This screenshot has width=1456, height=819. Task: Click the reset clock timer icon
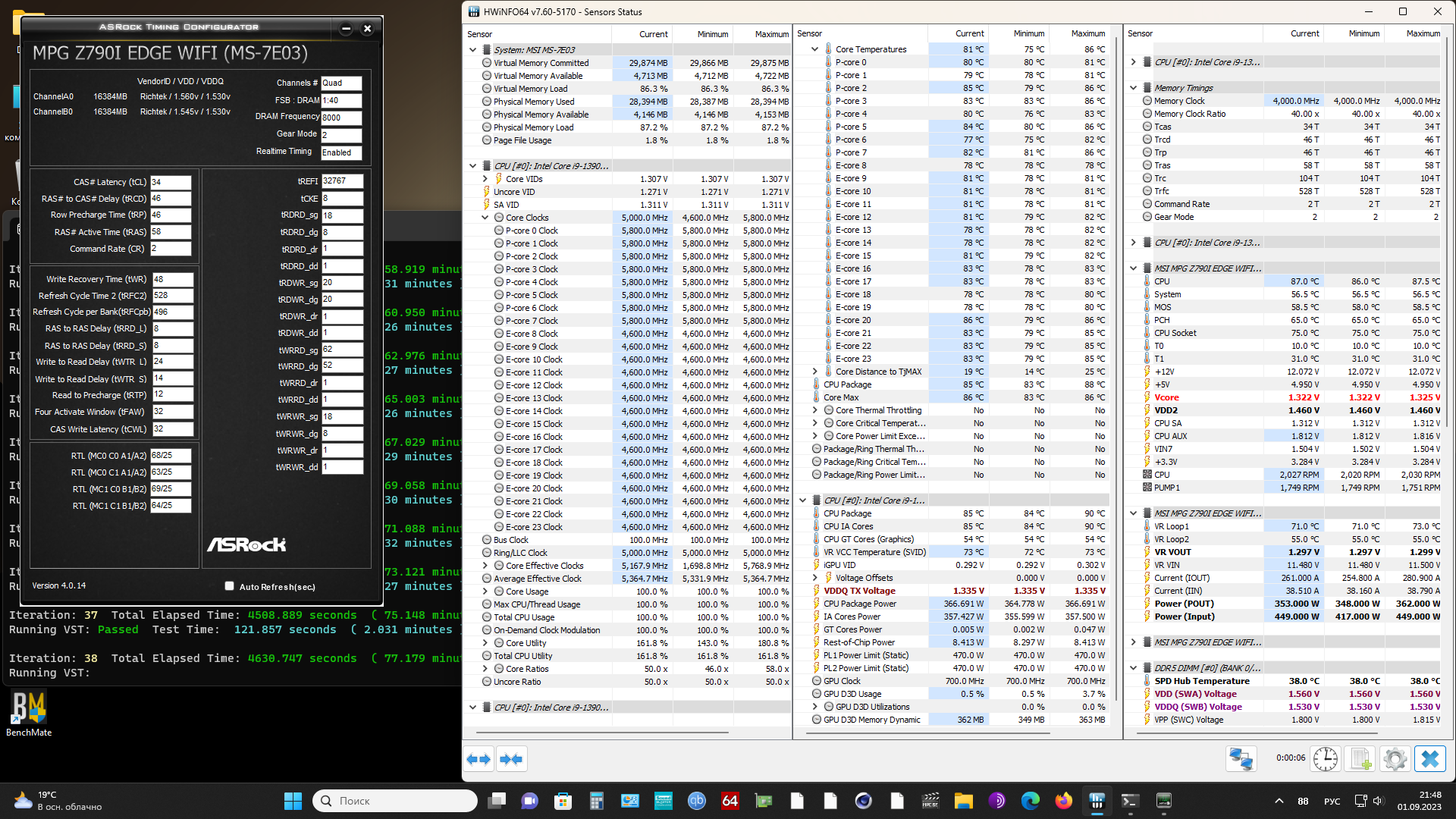click(1326, 759)
